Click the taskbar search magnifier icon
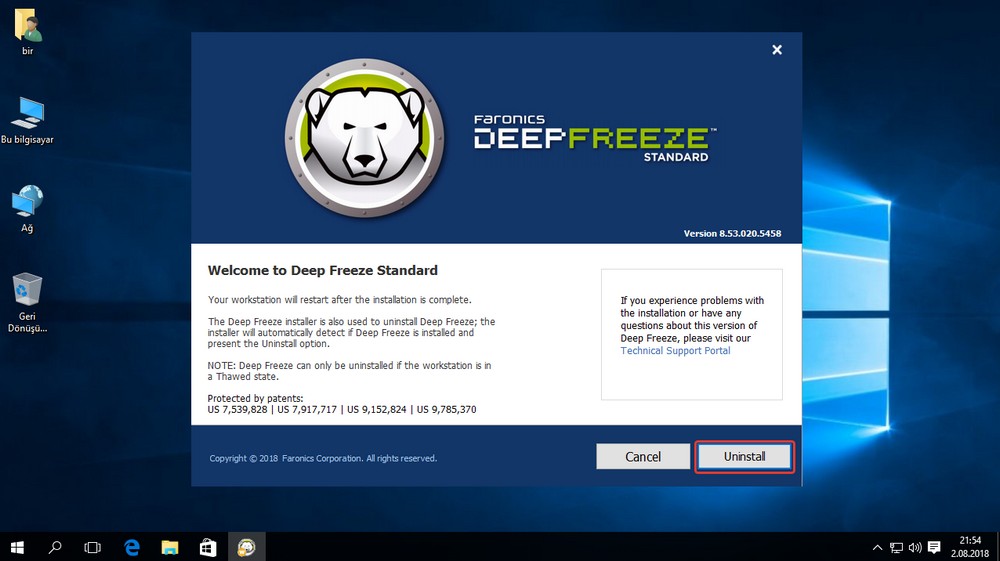Image resolution: width=1000 pixels, height=561 pixels. (55, 547)
